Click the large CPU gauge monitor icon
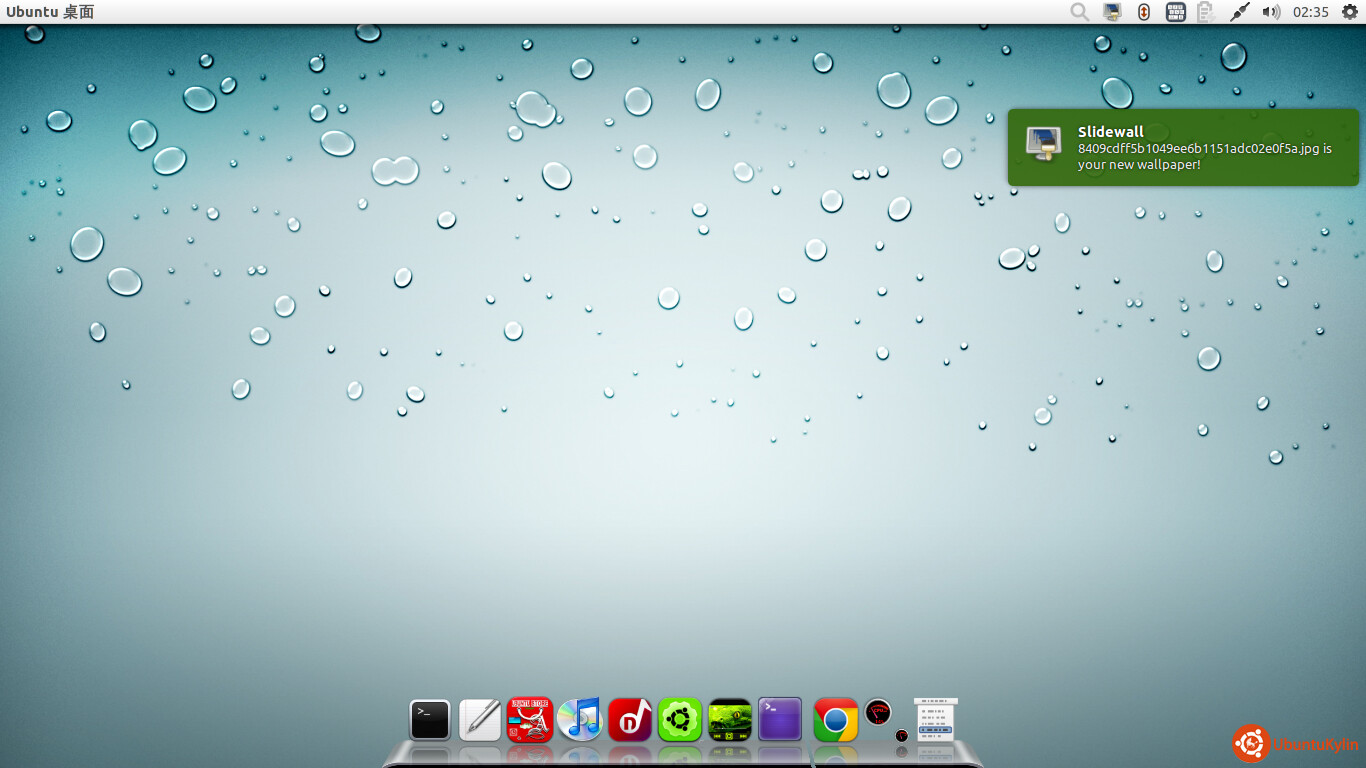This screenshot has width=1366, height=768. point(878,712)
